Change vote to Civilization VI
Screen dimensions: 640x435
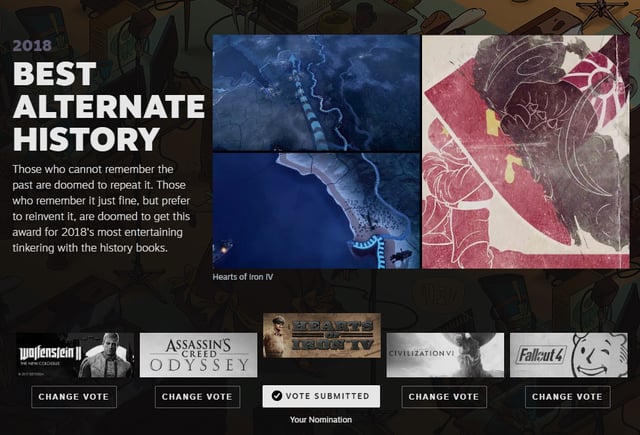444,397
